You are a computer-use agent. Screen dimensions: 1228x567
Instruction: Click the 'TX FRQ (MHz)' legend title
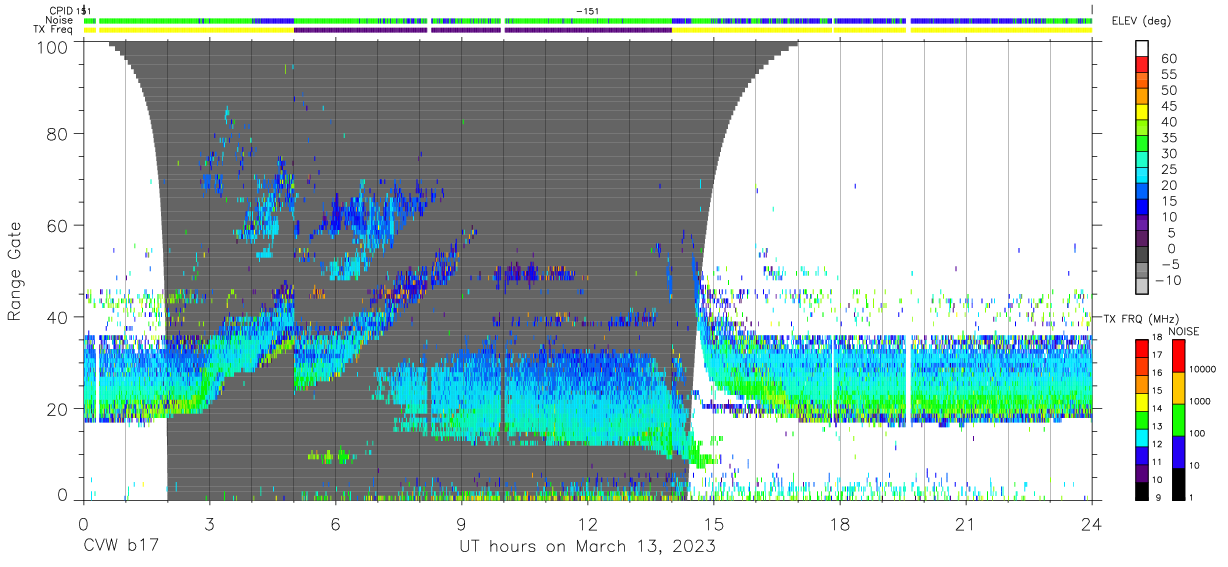point(1140,318)
